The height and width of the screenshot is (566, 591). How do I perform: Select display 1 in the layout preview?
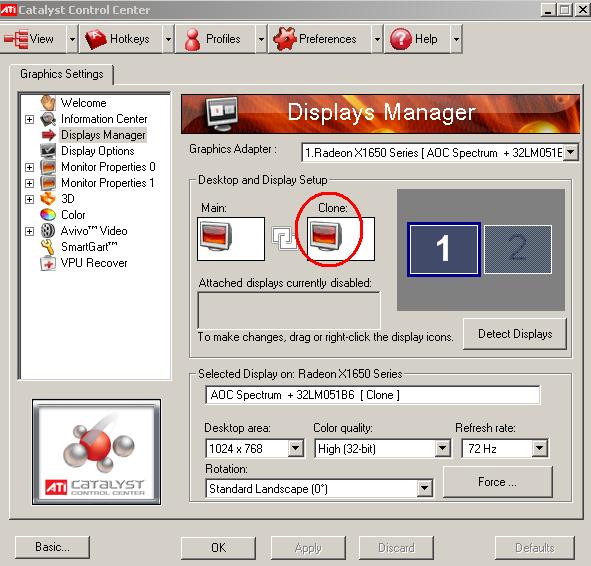click(x=444, y=249)
